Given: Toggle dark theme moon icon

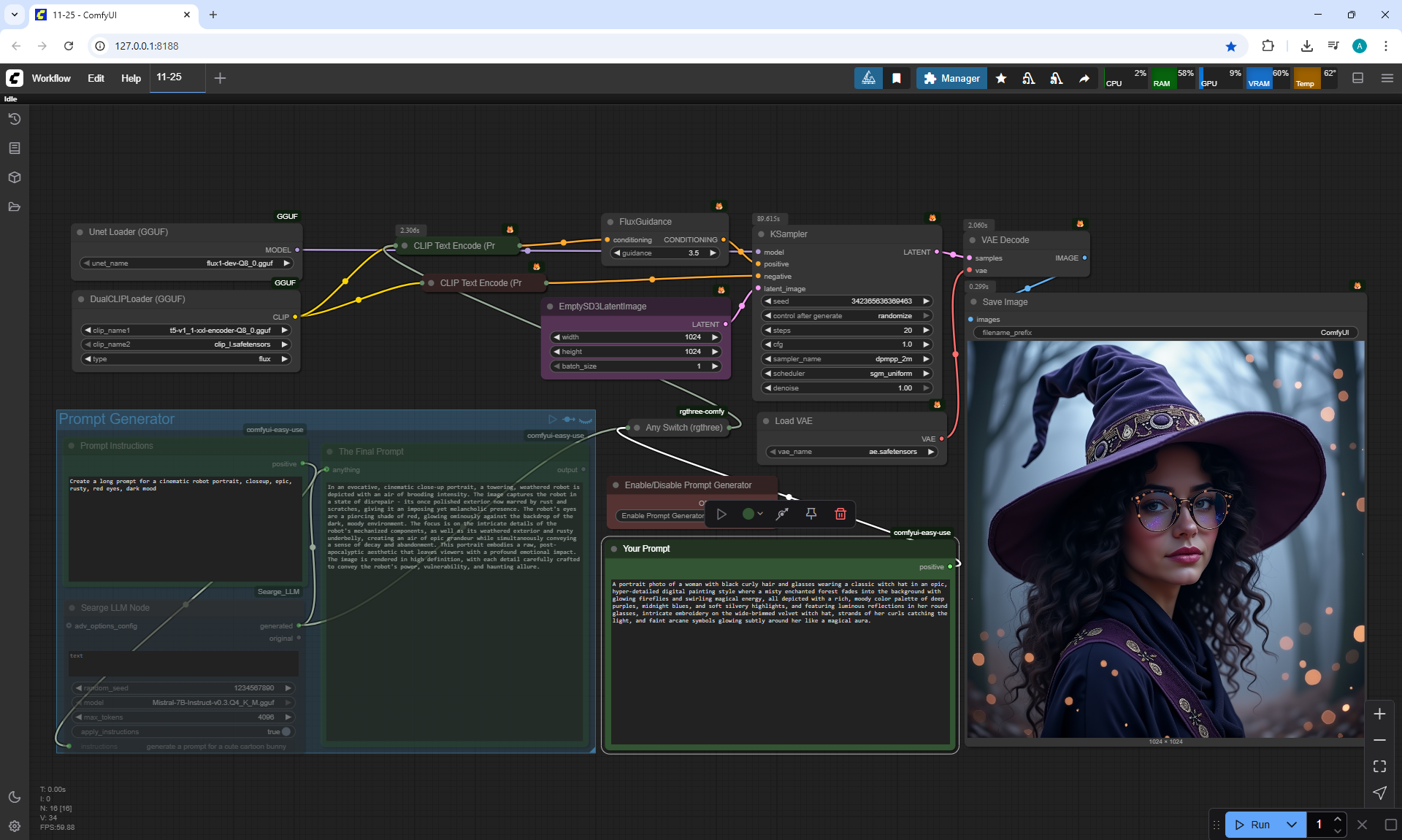Looking at the screenshot, I should (15, 797).
